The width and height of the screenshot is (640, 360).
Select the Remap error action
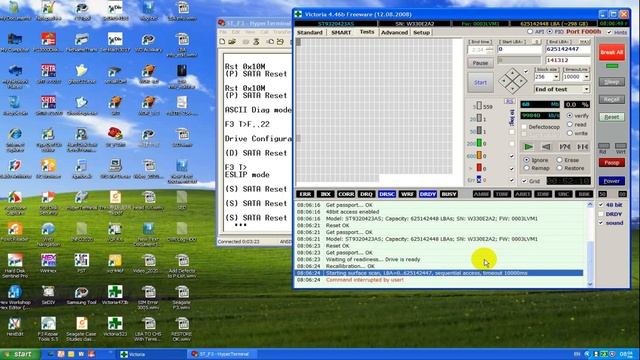[527, 168]
